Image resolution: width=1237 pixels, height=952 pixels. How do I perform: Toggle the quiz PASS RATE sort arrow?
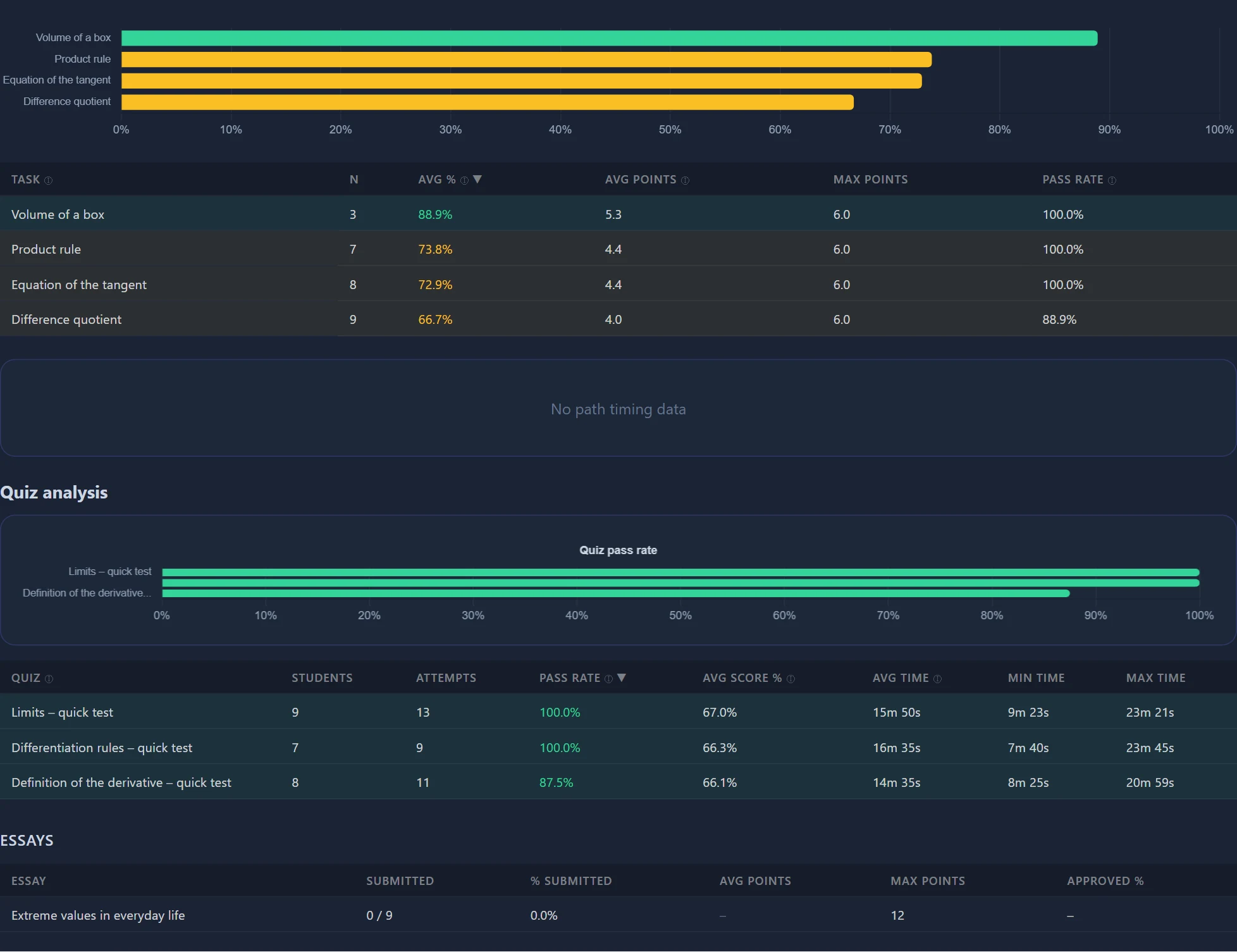point(622,678)
